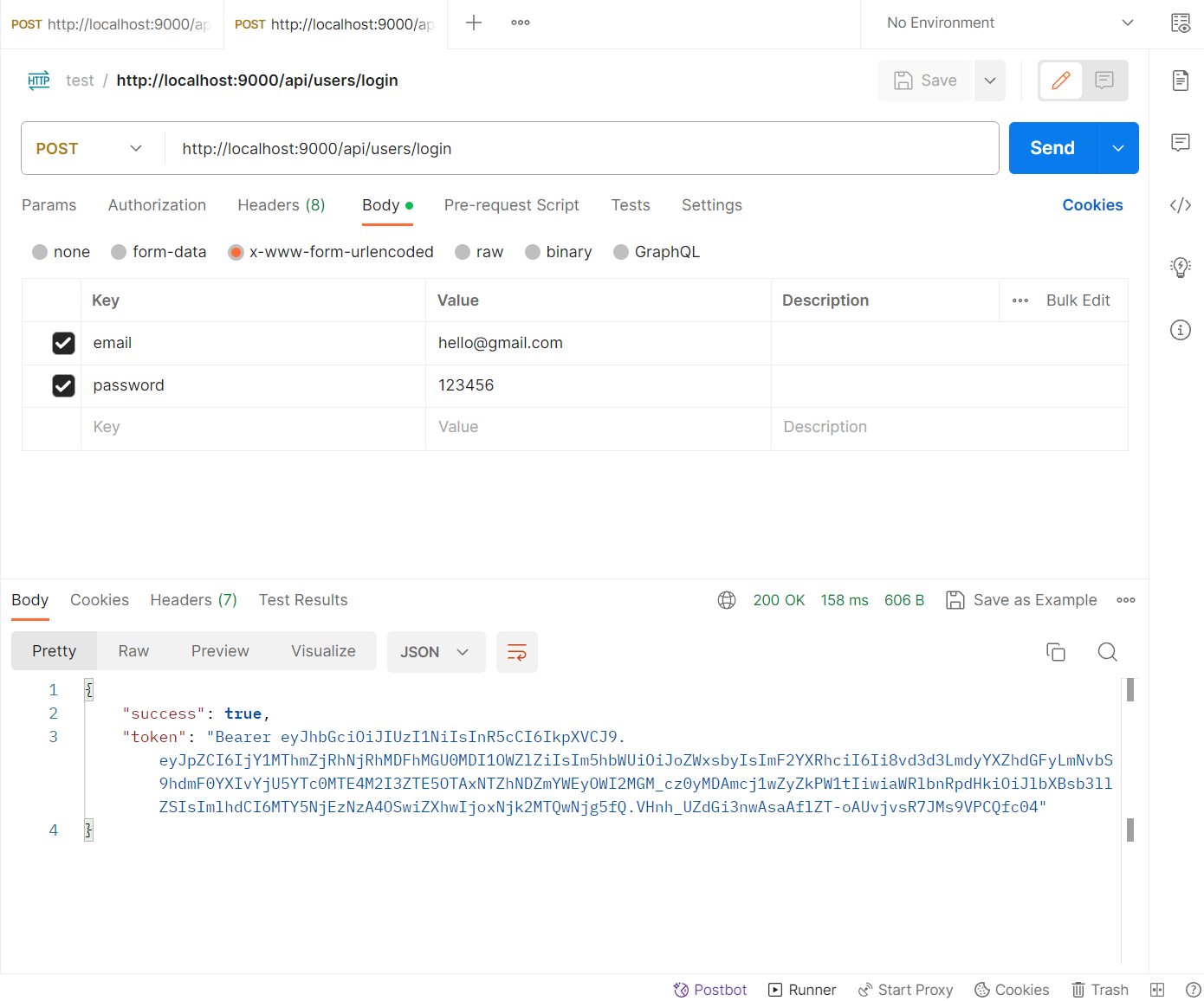Click the request URL input field
This screenshot has height=1001, width=1204.
pos(580,149)
